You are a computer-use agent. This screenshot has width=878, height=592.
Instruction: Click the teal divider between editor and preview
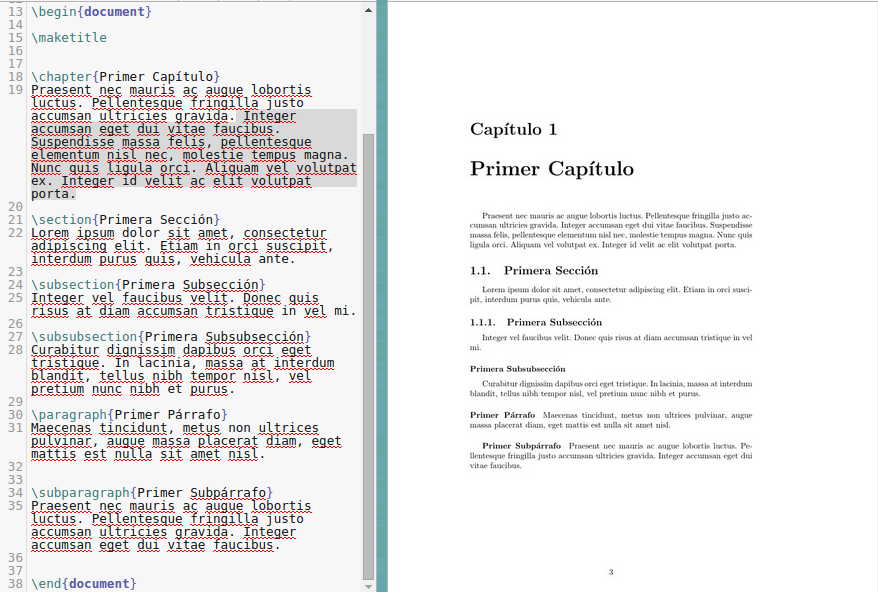coord(382,296)
